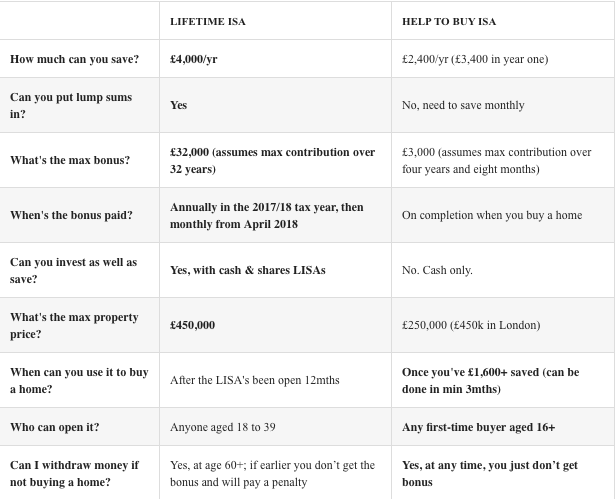Image resolution: width=615 pixels, height=499 pixels.
Task: Select 'When's the bonus paid?' row label
Action: (71, 215)
